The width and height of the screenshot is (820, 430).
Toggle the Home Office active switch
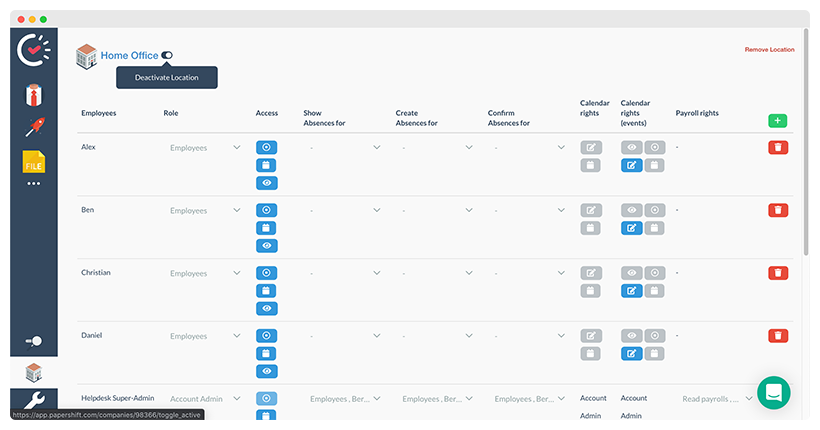click(167, 55)
